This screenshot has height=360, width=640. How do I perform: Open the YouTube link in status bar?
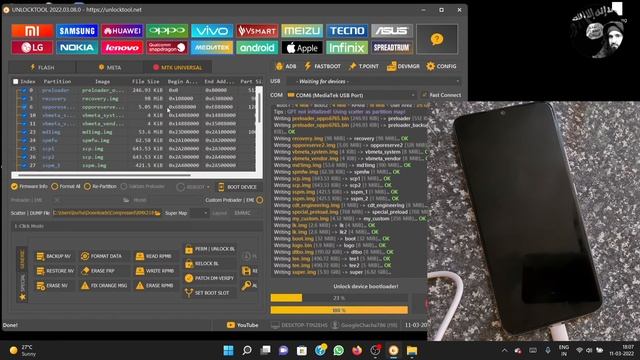(x=242, y=325)
